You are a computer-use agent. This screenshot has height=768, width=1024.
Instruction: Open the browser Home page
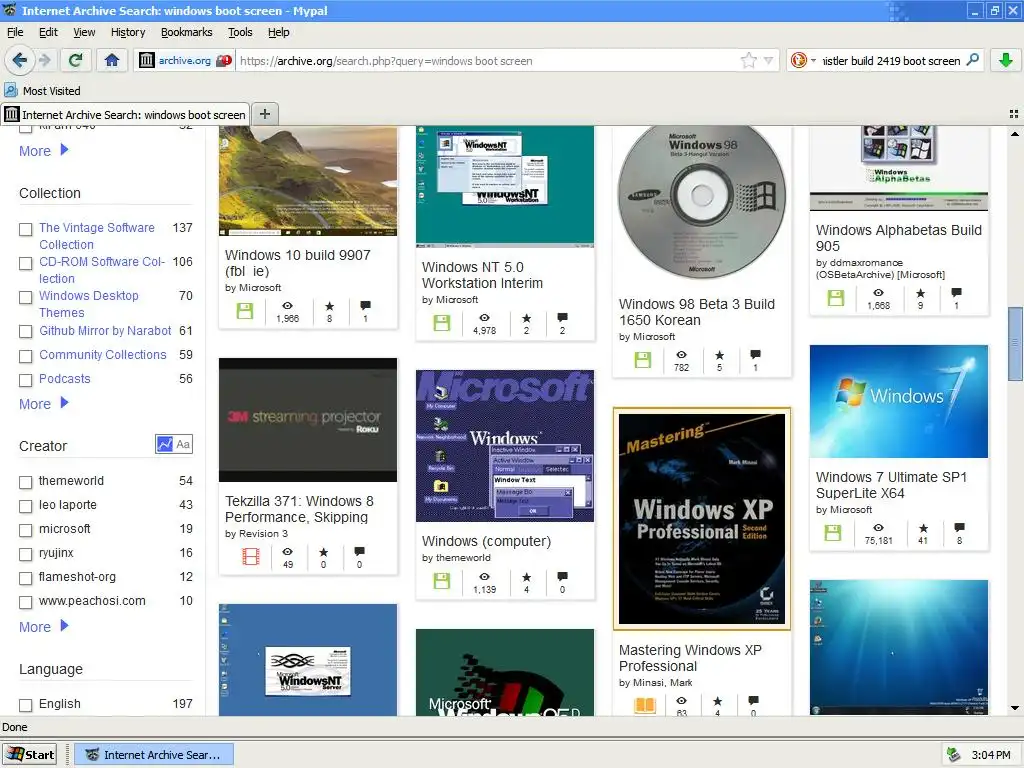pyautogui.click(x=112, y=61)
